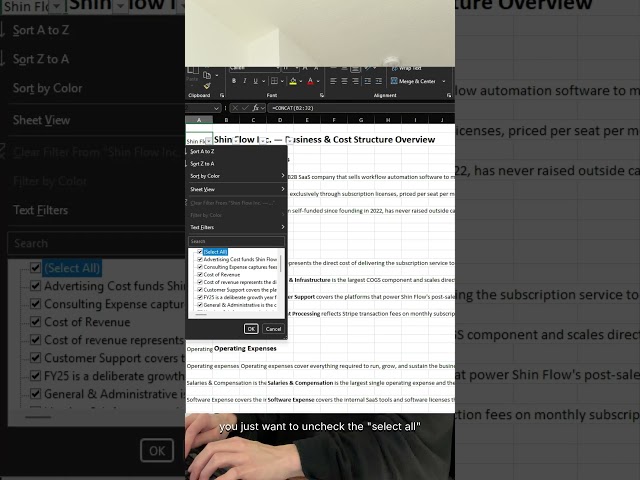
Task: Uncheck center list 'Advertising Cost funds Shin Flow' box
Action: (x=200, y=259)
